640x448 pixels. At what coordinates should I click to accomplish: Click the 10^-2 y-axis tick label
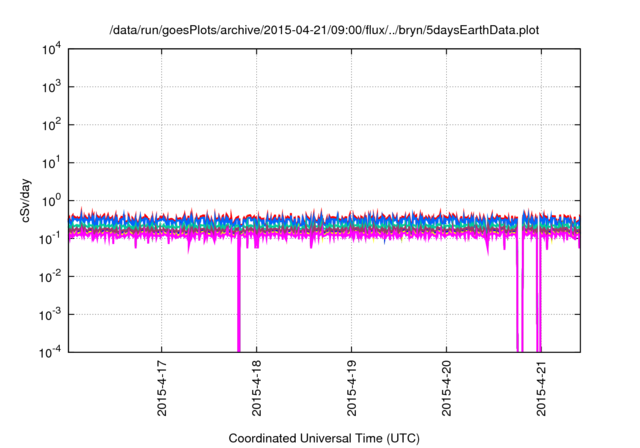tap(50, 277)
